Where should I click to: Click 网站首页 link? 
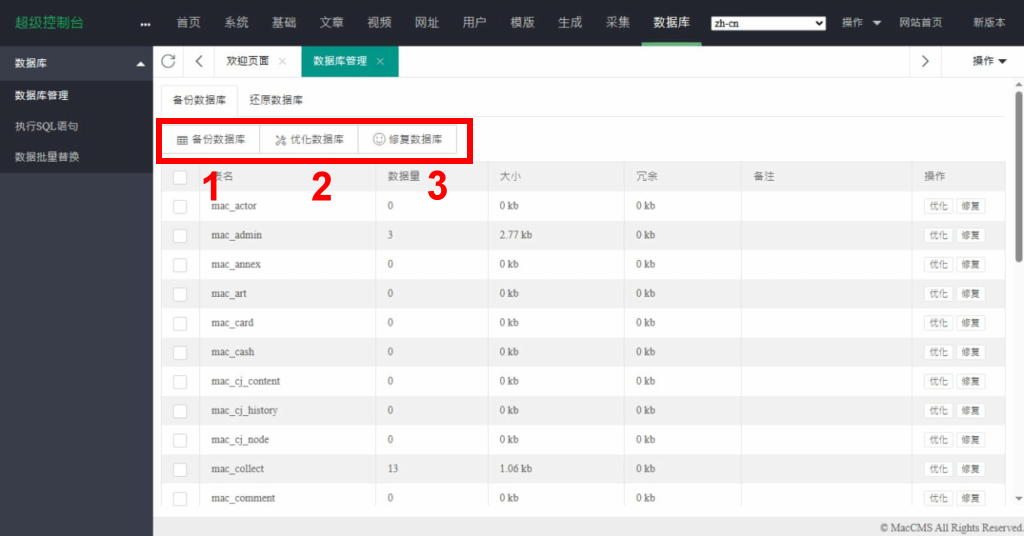click(921, 23)
